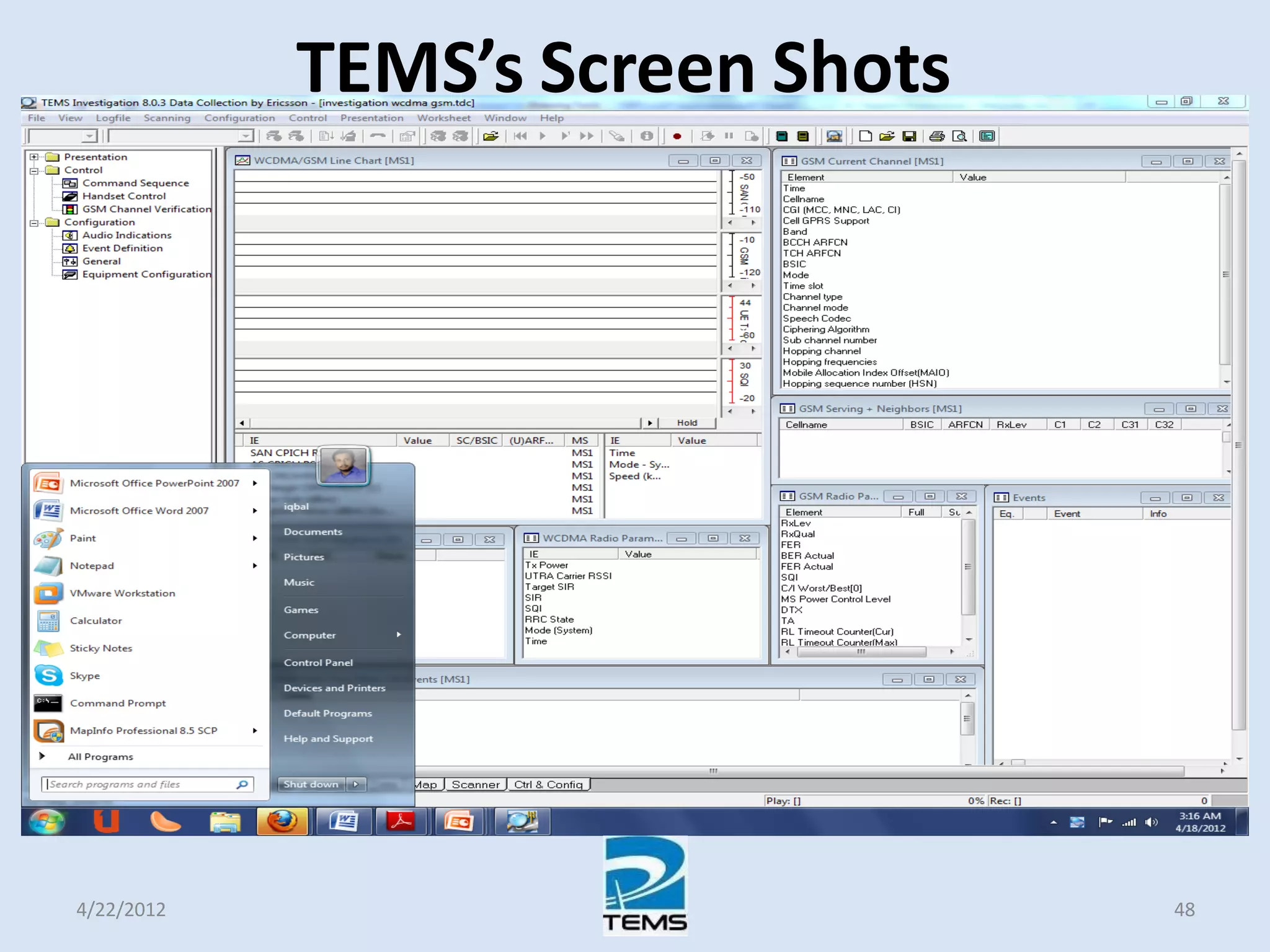The image size is (1270, 952).
Task: Open Command Prompt from Start menu
Action: [x=118, y=703]
